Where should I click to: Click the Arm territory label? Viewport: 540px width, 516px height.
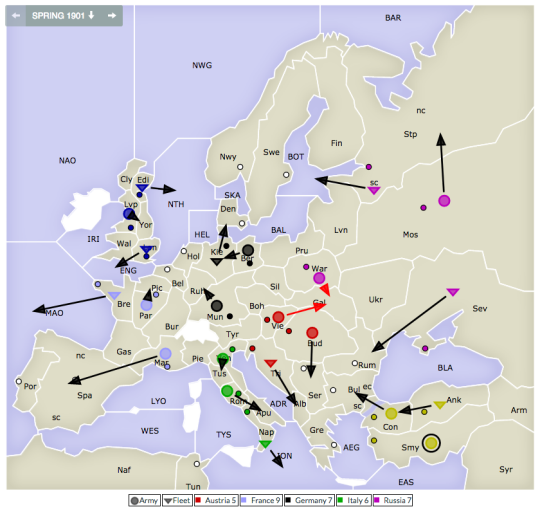coord(519,410)
